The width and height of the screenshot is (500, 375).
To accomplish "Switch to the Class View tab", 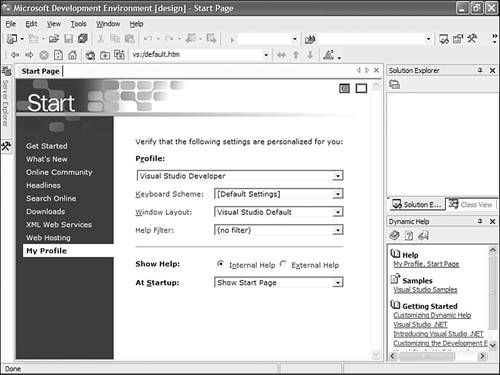I will click(x=471, y=204).
